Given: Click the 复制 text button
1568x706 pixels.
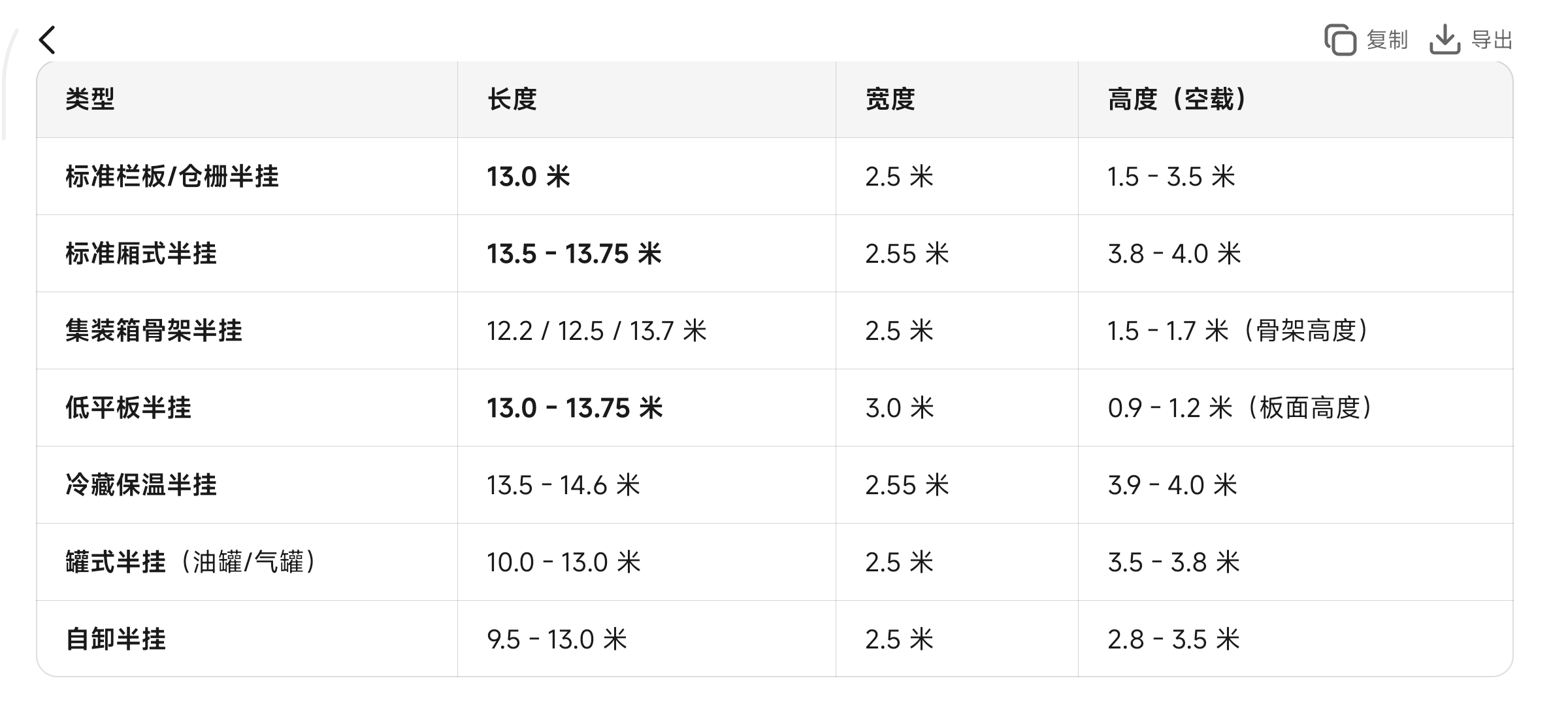Looking at the screenshot, I should [x=1386, y=40].
